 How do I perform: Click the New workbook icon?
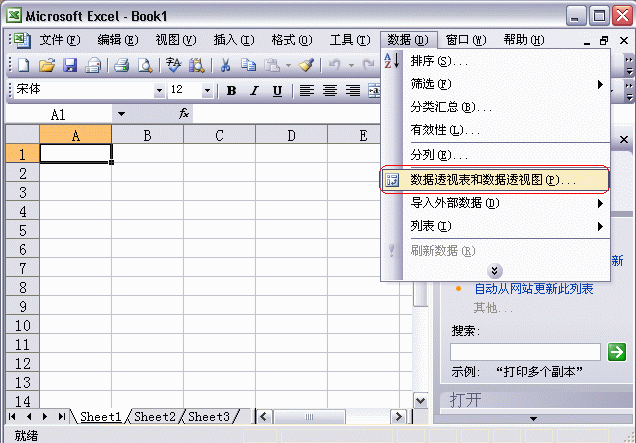[x=24, y=65]
